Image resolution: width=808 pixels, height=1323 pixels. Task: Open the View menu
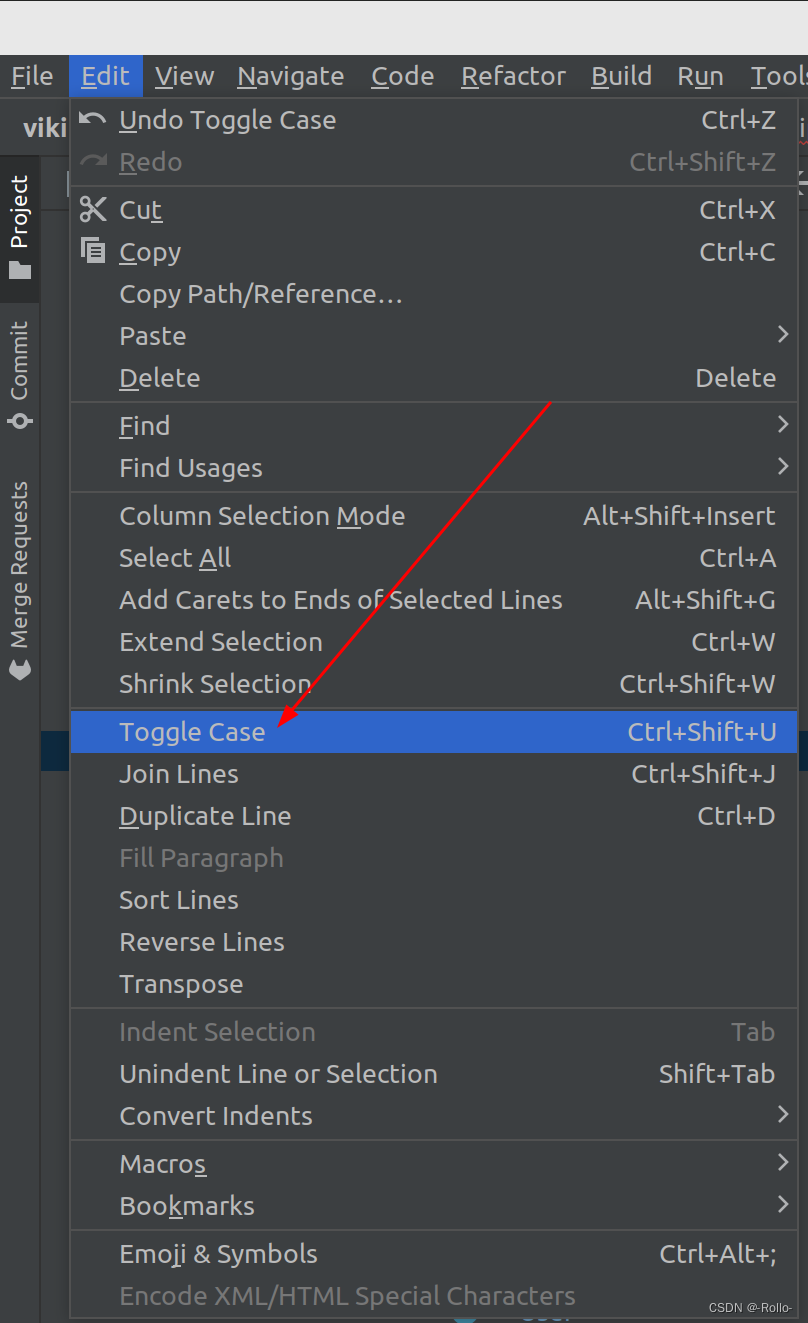[184, 75]
